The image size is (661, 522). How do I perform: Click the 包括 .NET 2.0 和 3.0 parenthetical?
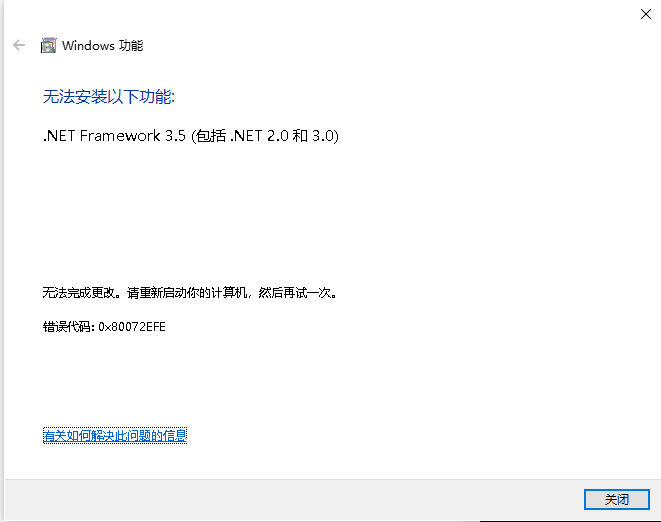[x=265, y=136]
